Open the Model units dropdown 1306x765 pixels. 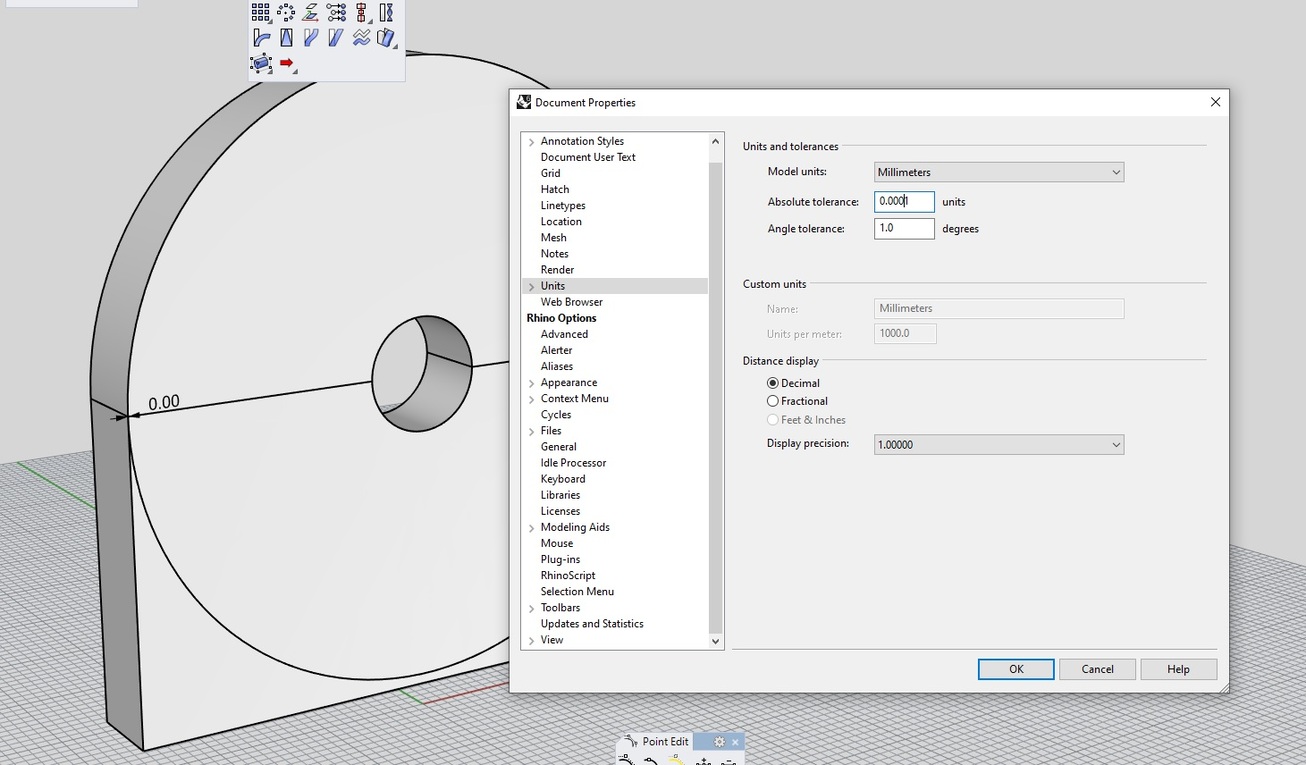998,172
